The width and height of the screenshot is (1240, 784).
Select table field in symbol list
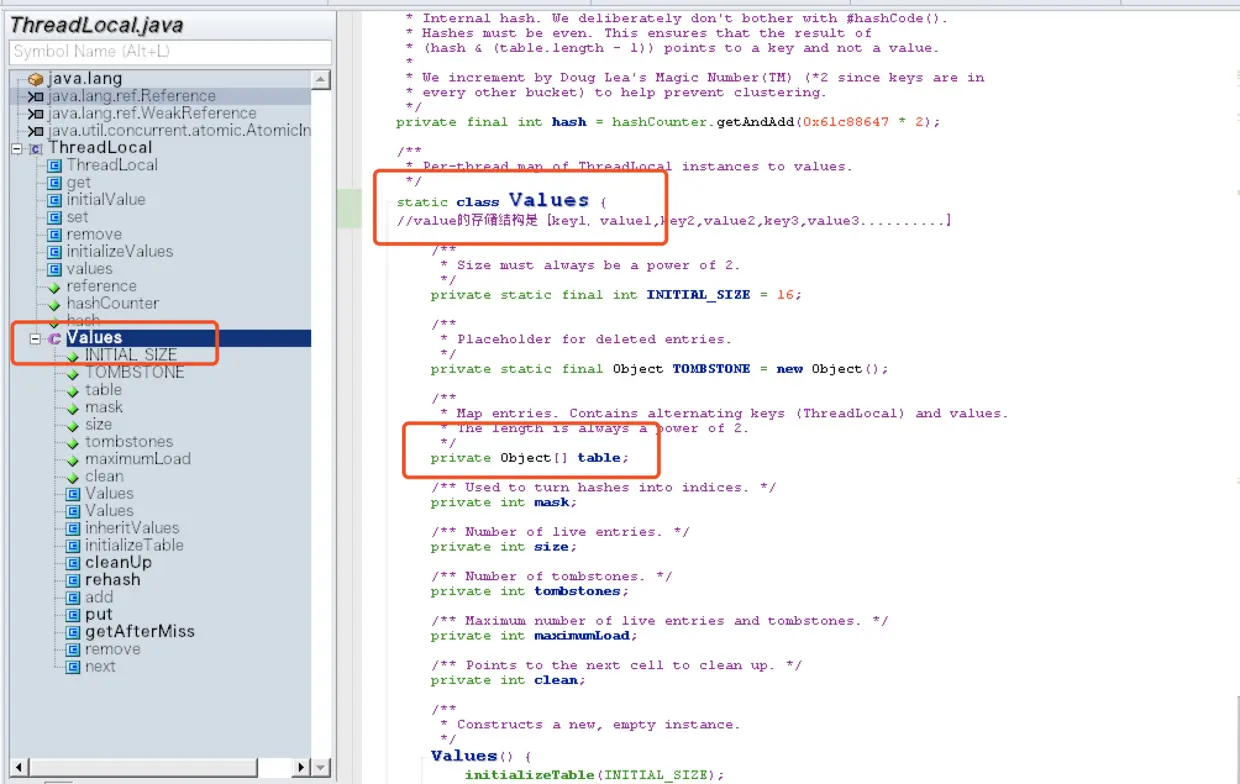[103, 390]
